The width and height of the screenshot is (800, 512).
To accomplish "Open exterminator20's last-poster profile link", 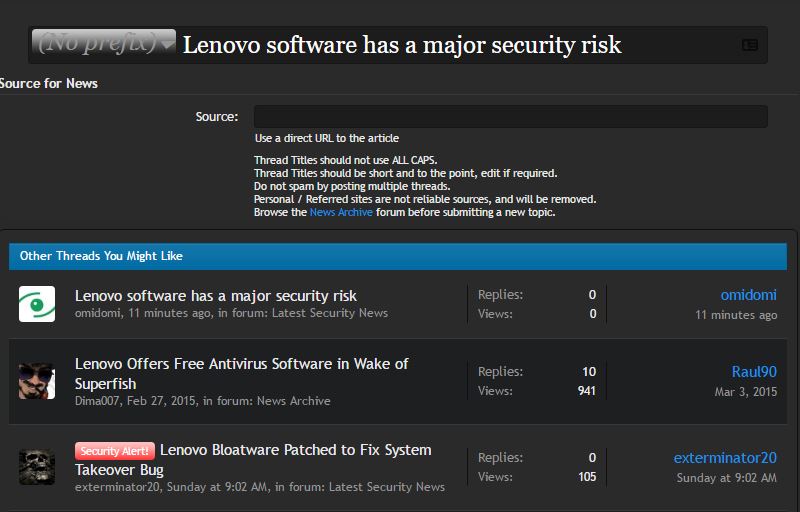I will [725, 458].
